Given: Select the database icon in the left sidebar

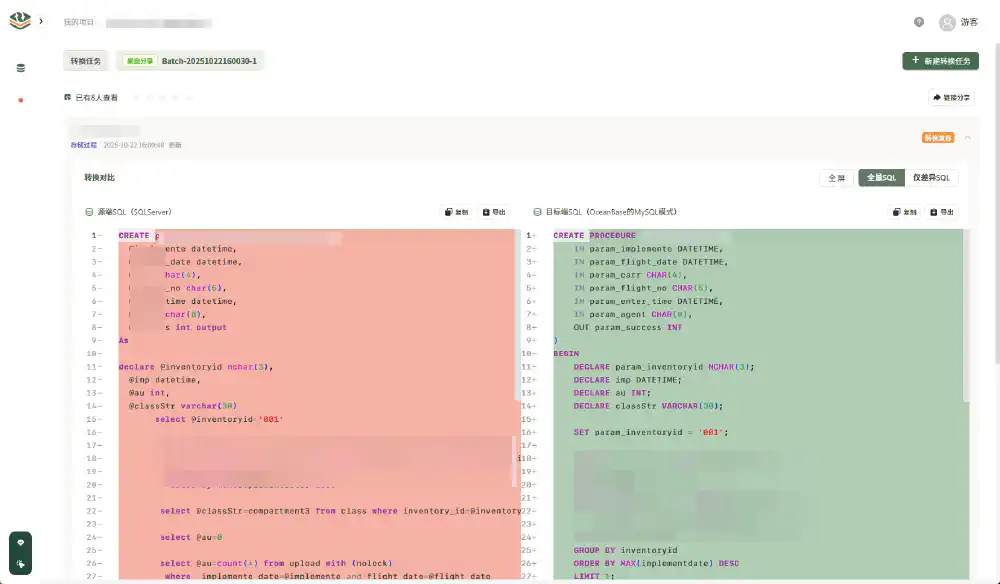Looking at the screenshot, I should click(20, 69).
